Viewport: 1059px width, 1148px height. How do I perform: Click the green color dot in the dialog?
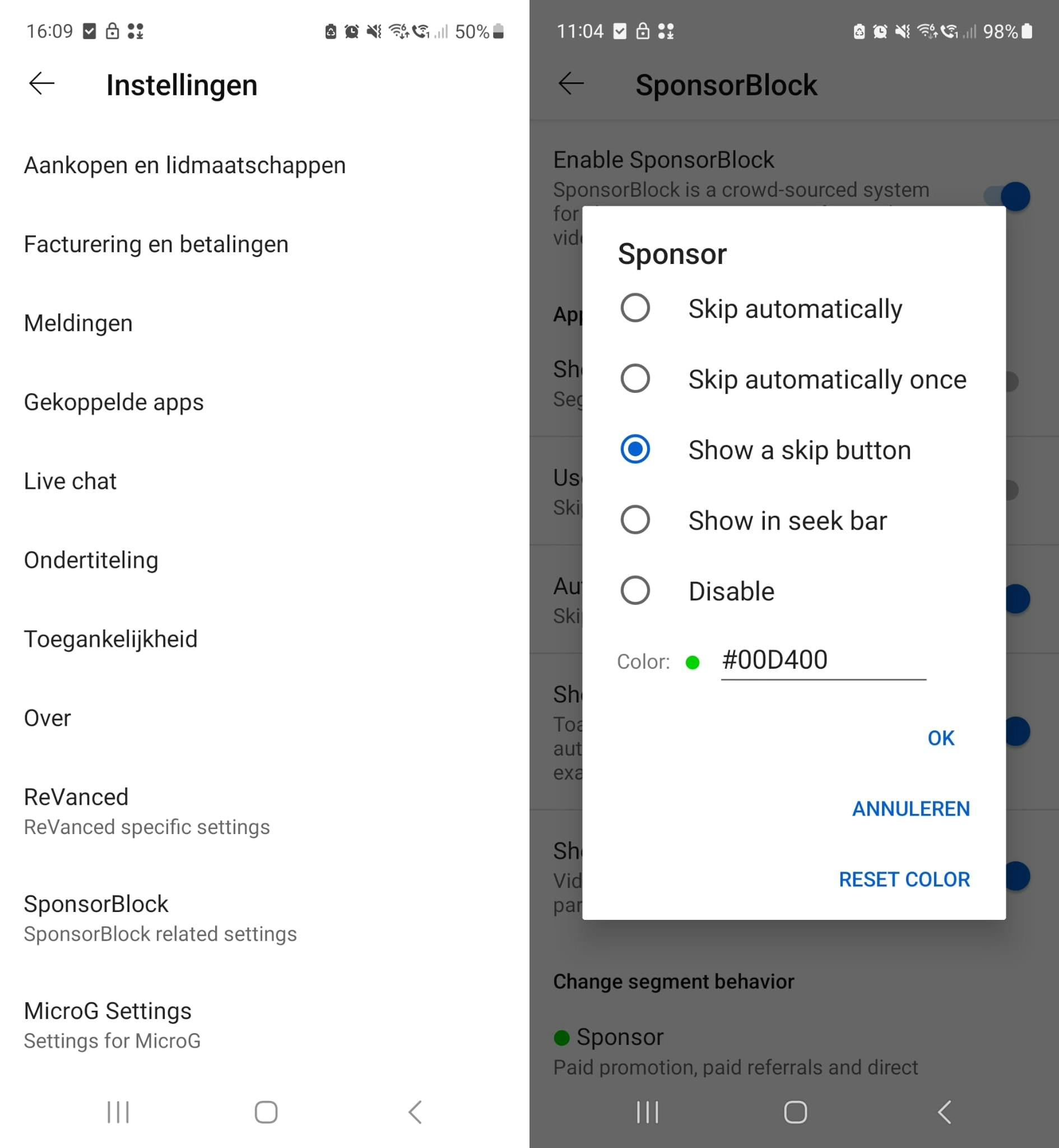(692, 663)
